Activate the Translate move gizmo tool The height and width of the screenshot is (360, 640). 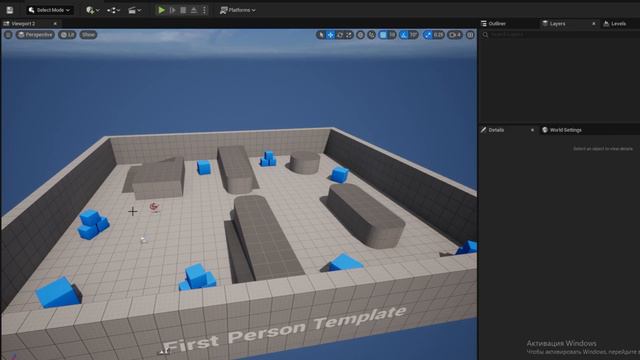(x=330, y=35)
